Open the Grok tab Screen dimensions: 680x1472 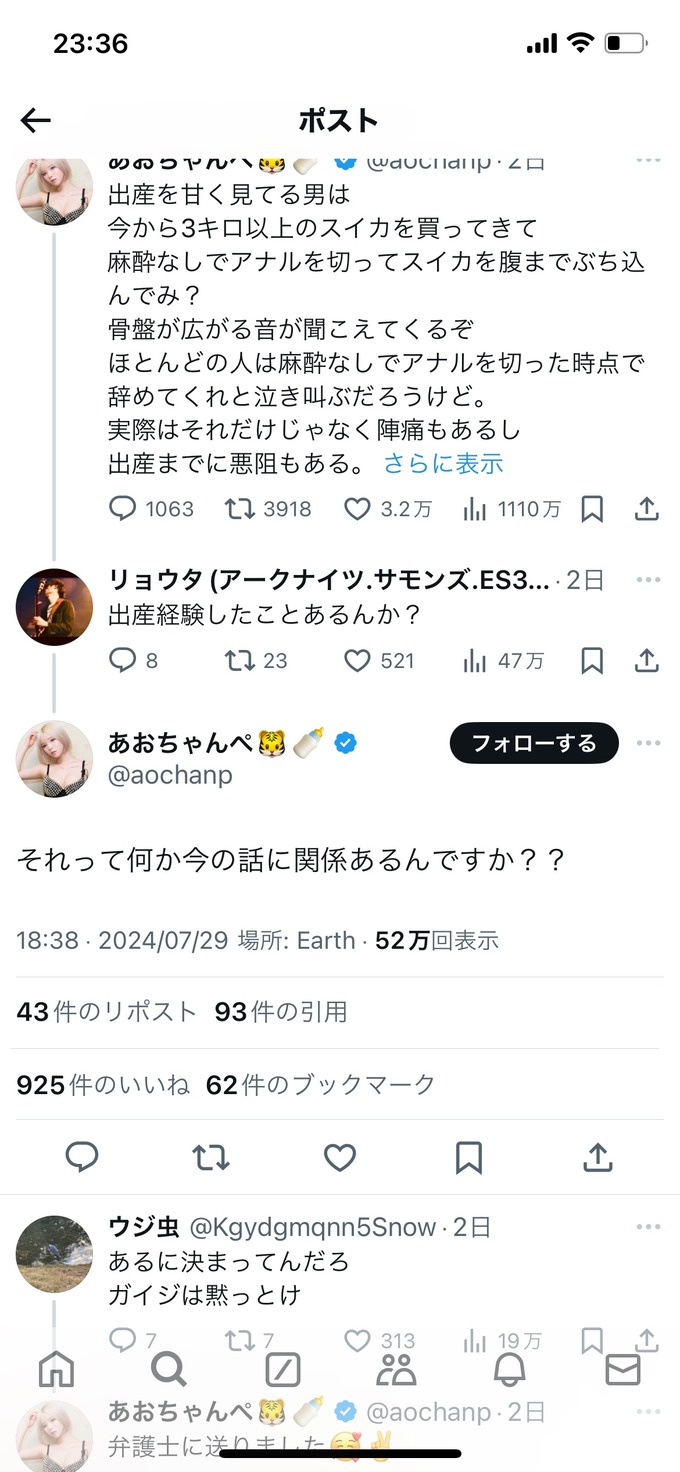click(283, 1370)
